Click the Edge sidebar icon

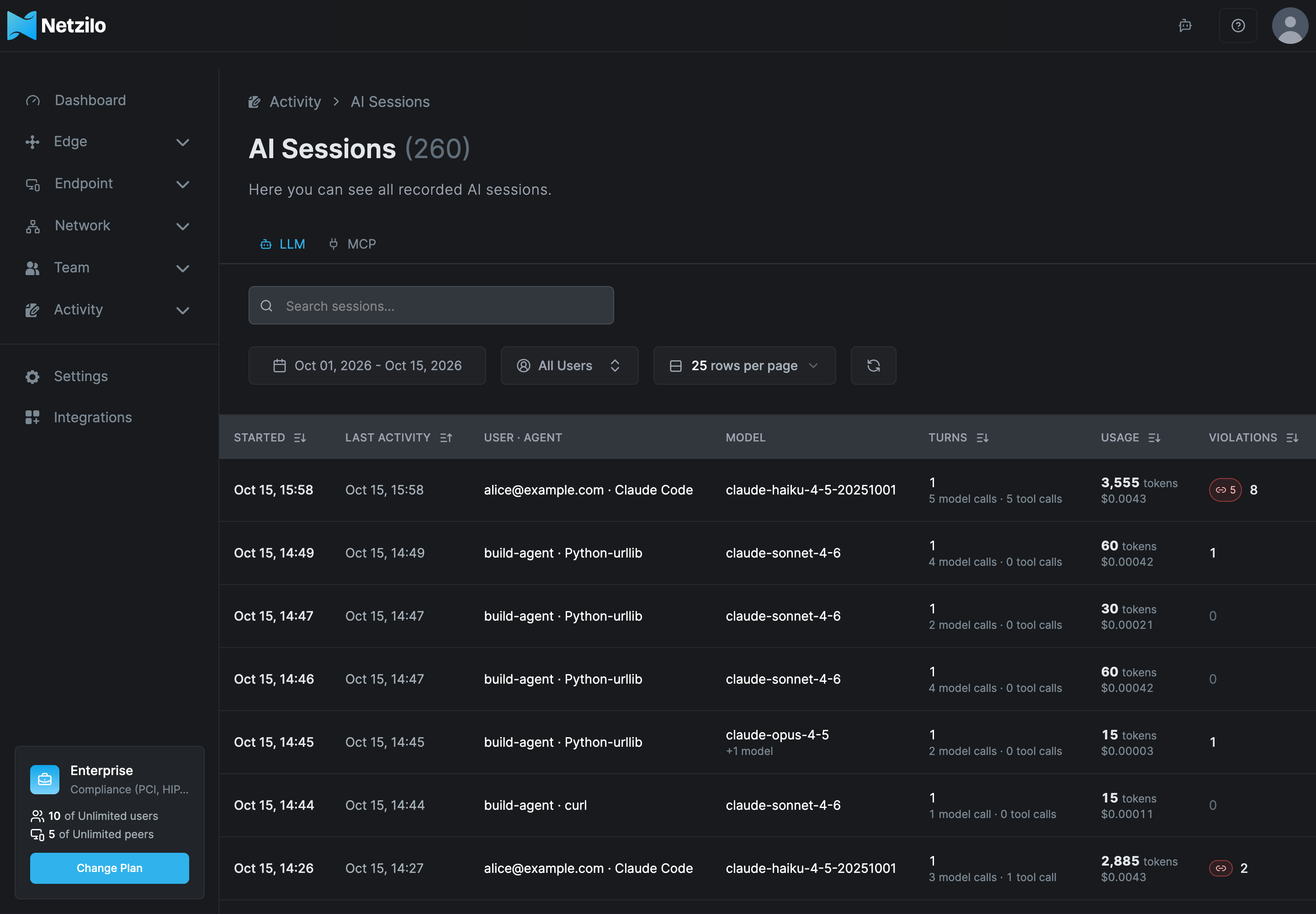click(x=32, y=142)
